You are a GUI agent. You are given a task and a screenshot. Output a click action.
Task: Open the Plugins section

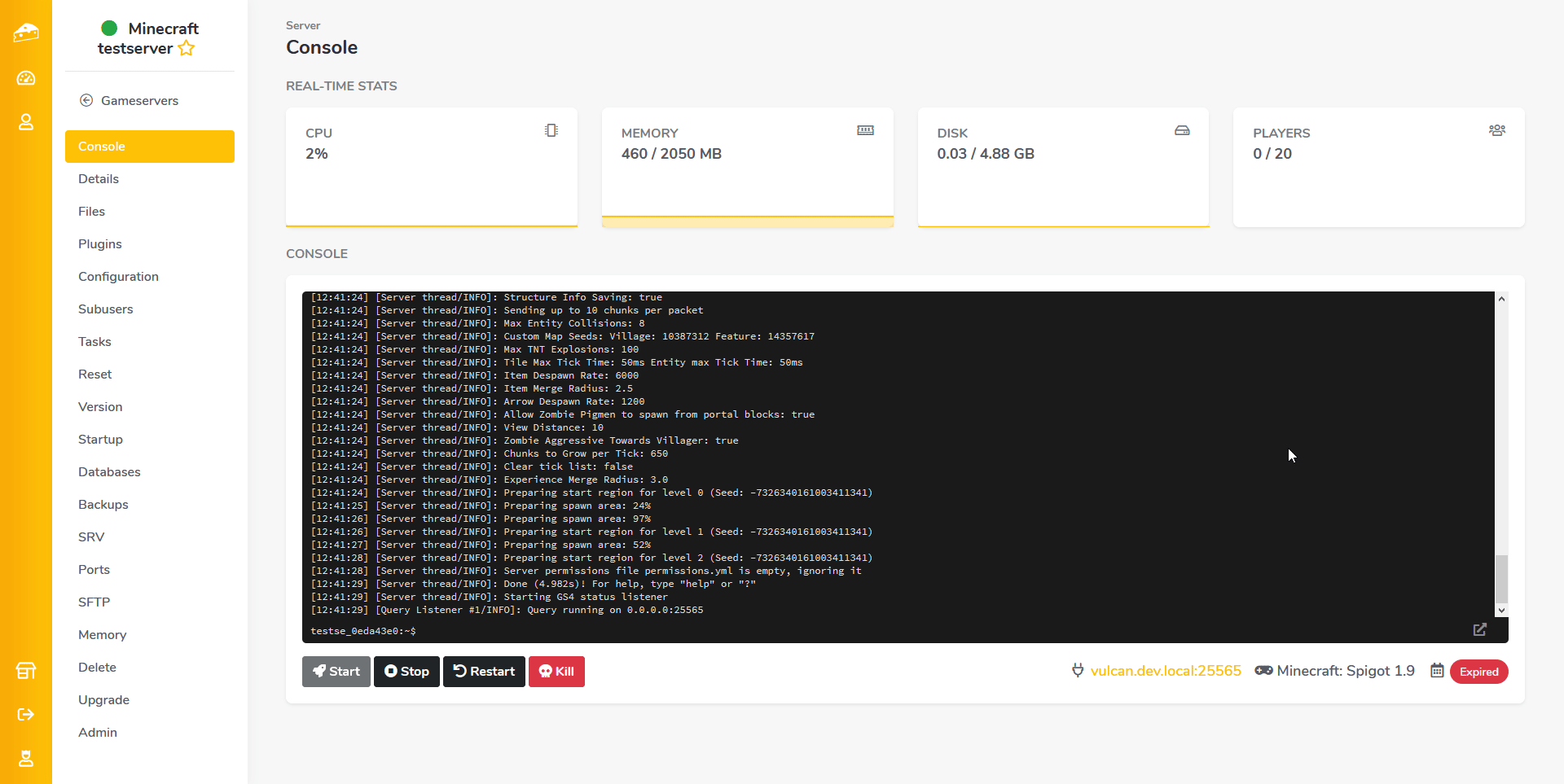(99, 244)
